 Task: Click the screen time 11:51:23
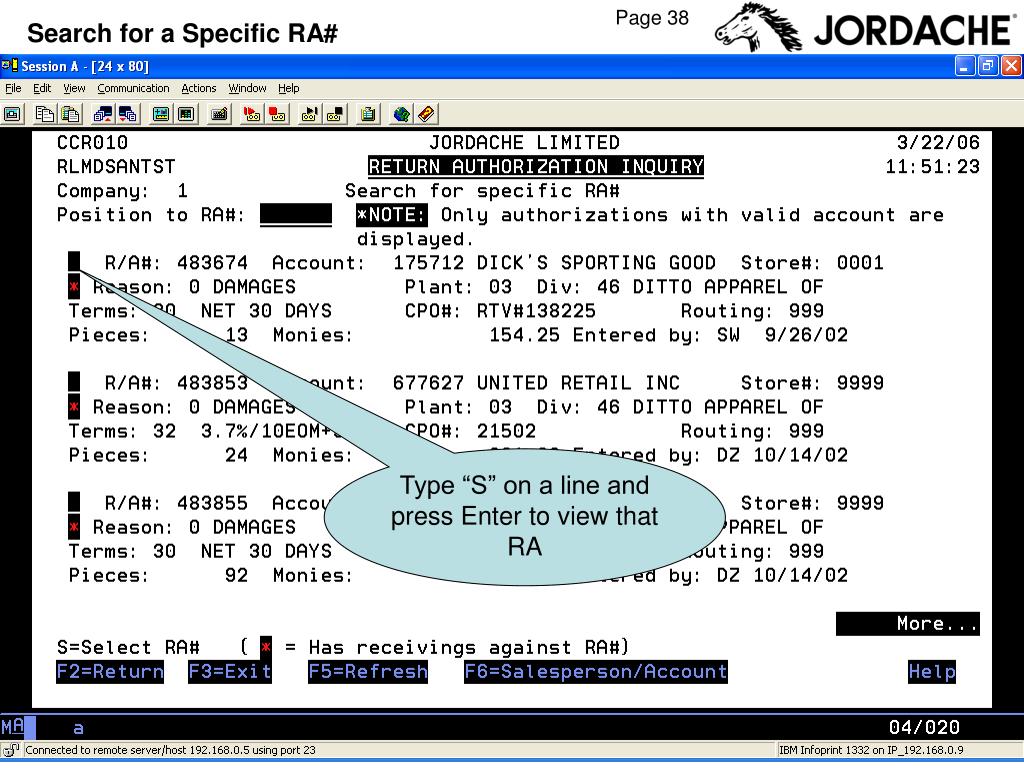pyautogui.click(x=932, y=167)
